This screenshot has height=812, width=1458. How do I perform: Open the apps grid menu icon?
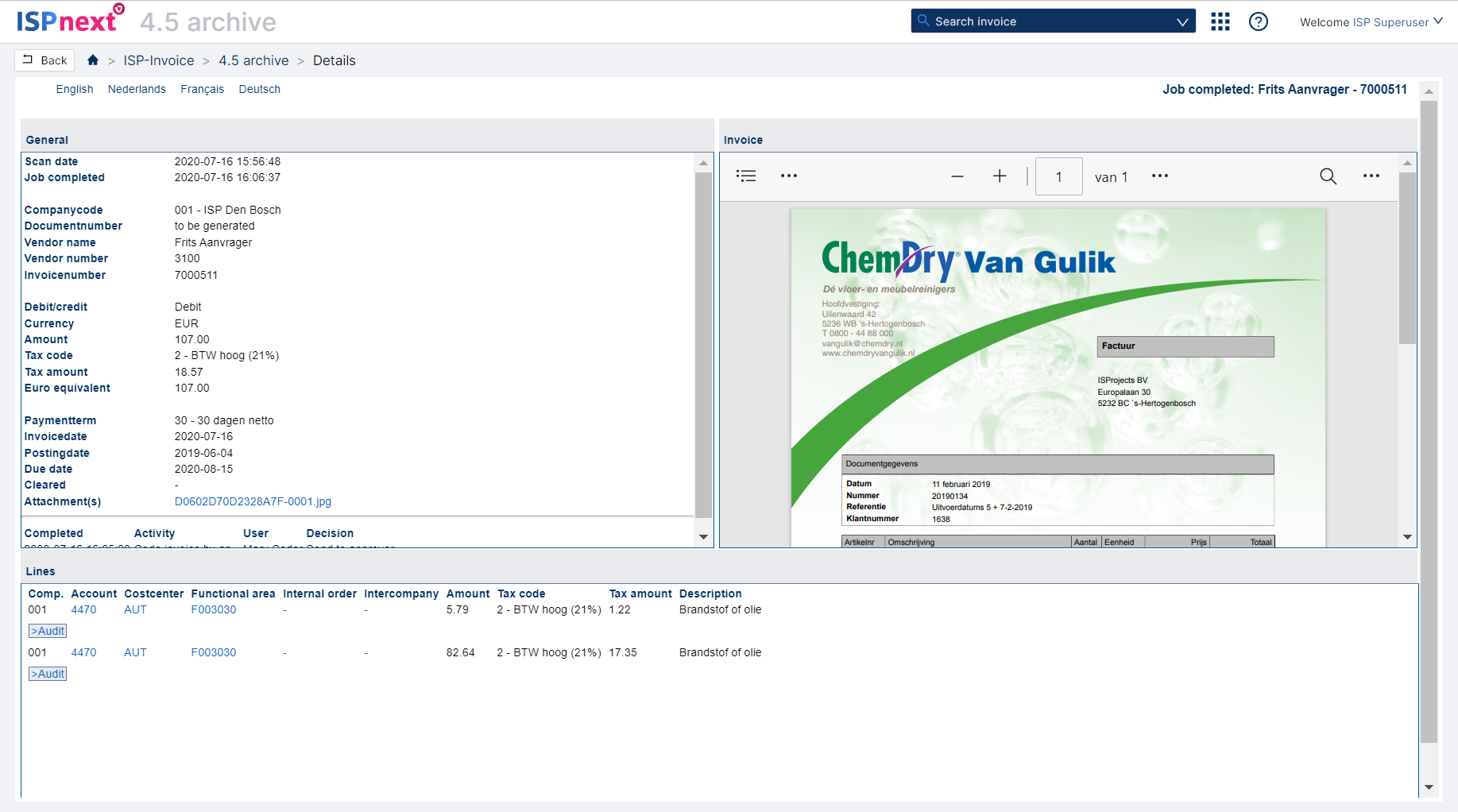pos(1220,21)
